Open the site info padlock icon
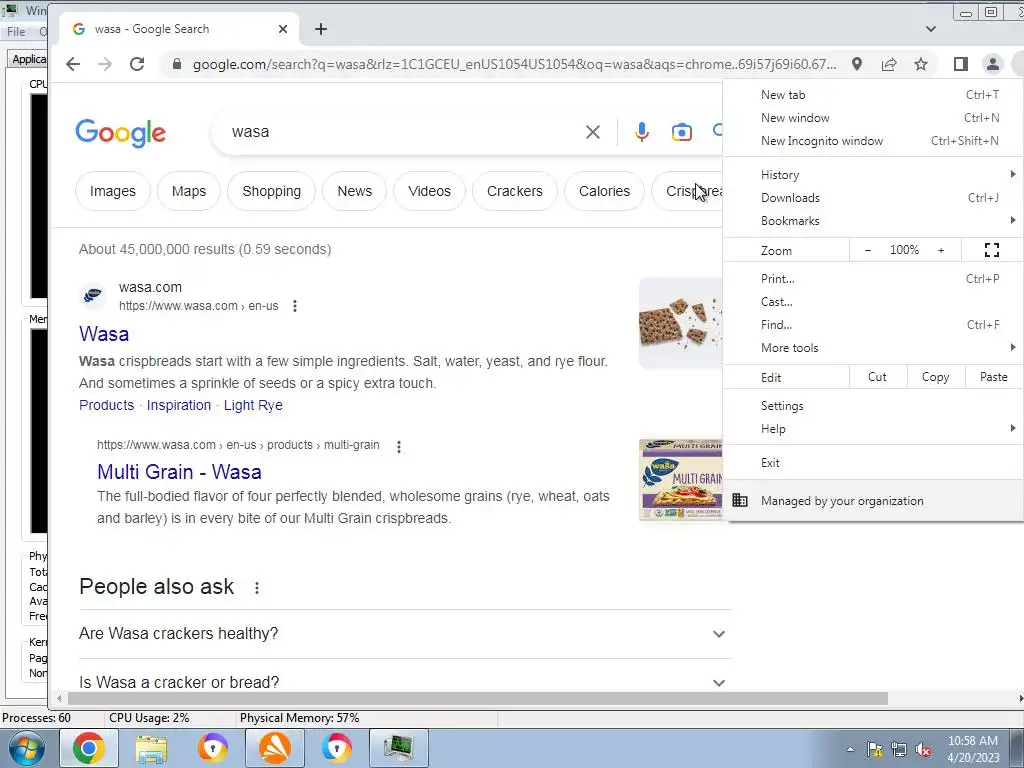 click(x=176, y=64)
